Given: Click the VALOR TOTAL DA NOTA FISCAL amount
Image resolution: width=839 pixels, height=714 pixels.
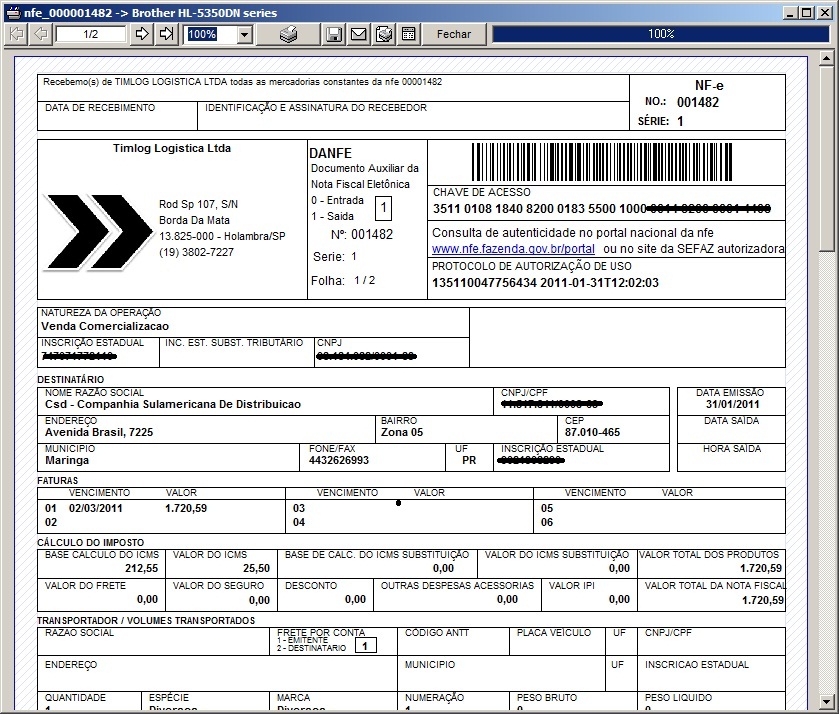Looking at the screenshot, I should (x=763, y=600).
